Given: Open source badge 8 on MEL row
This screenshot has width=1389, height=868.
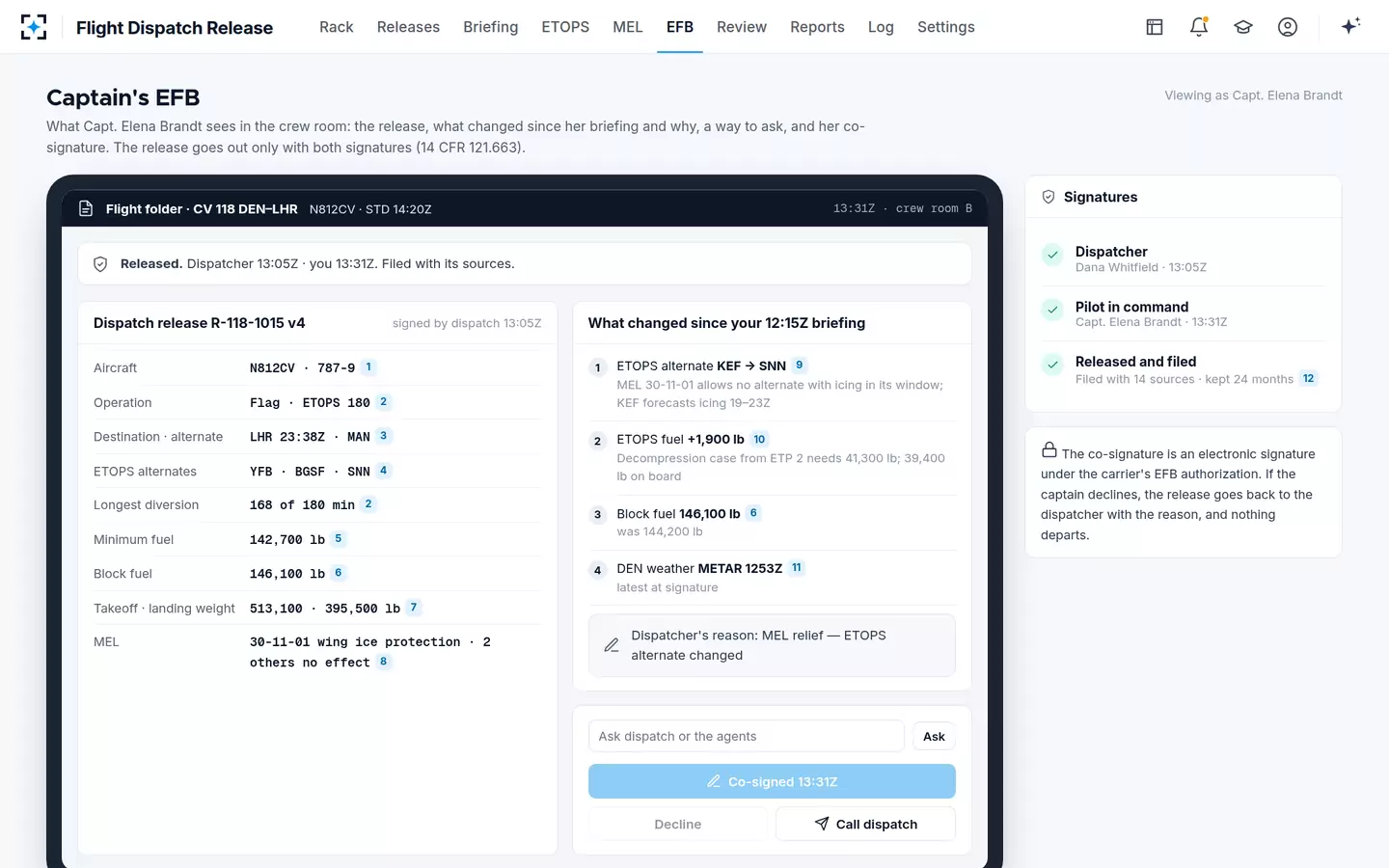Looking at the screenshot, I should 383,662.
